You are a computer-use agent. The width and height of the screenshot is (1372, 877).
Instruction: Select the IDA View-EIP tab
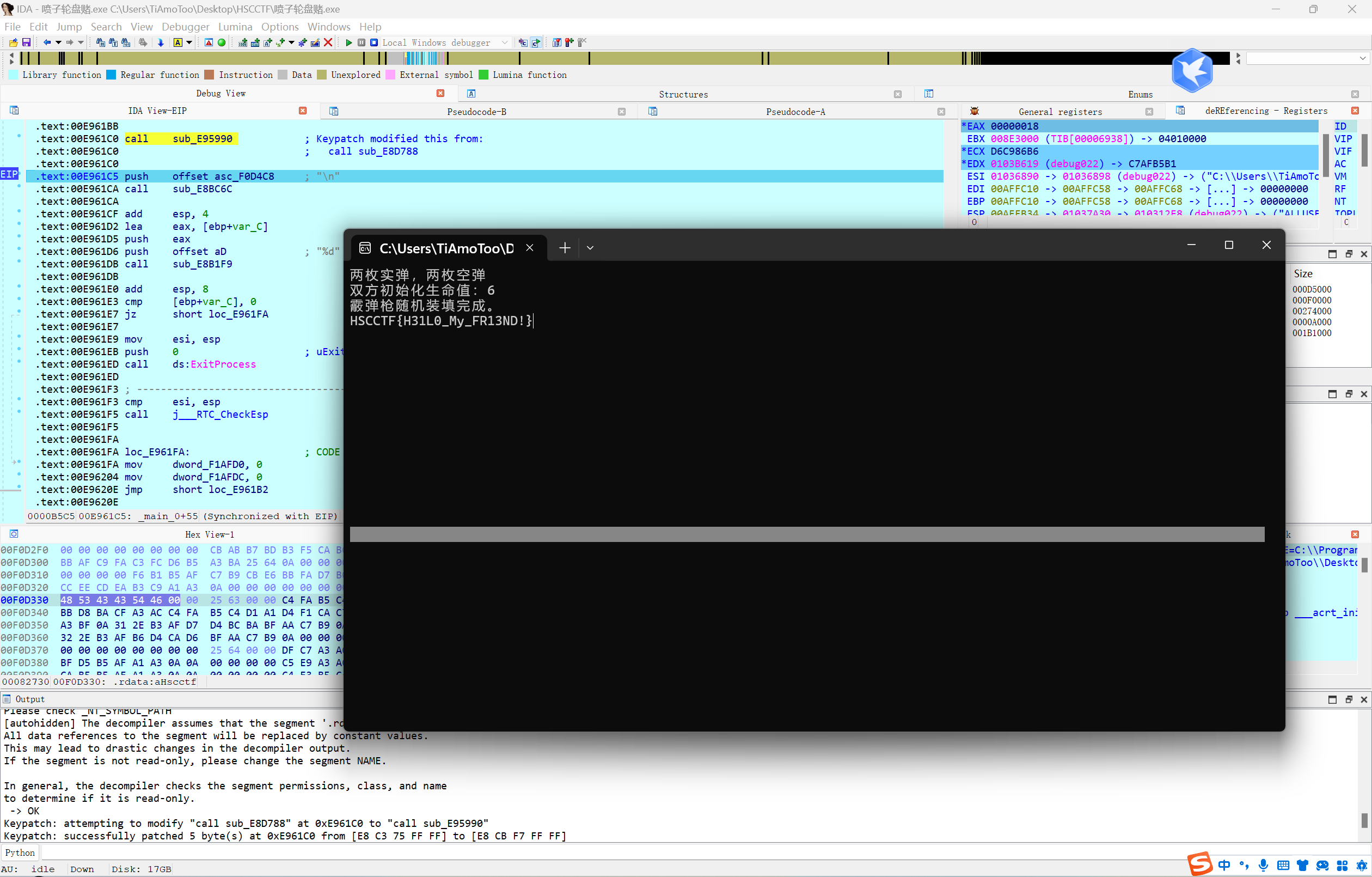tap(157, 111)
